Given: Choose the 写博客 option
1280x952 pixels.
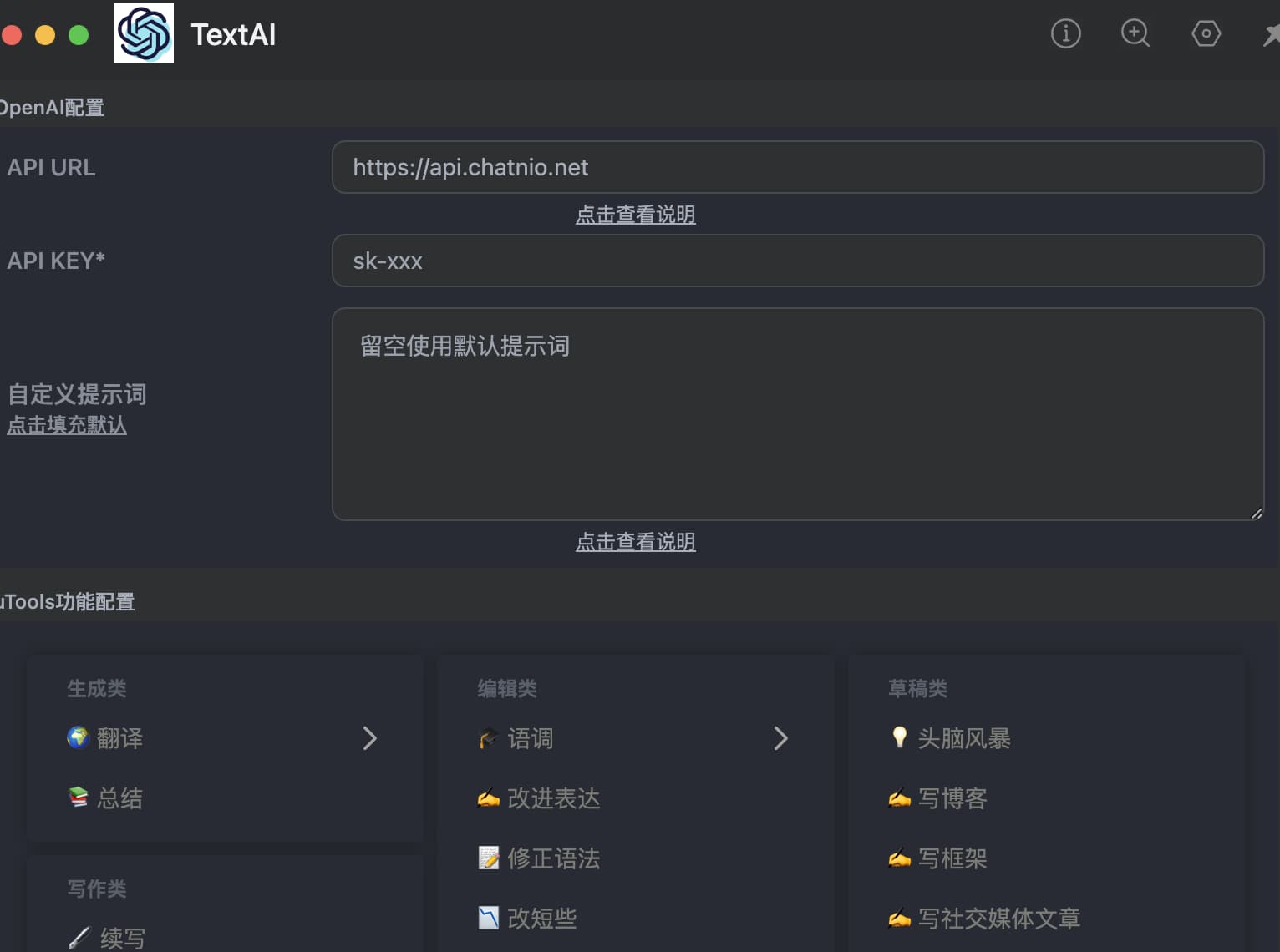Looking at the screenshot, I should [952, 798].
